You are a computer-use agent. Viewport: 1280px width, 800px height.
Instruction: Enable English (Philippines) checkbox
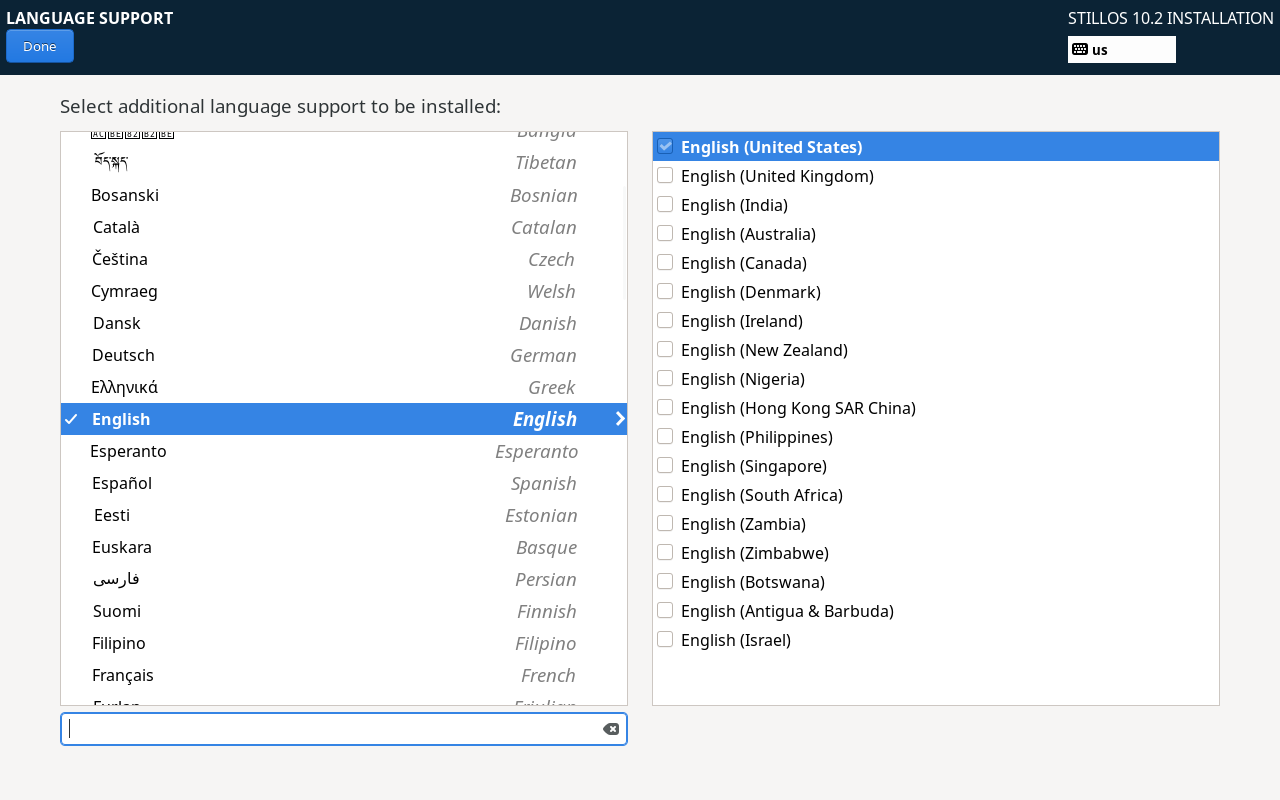pos(665,436)
